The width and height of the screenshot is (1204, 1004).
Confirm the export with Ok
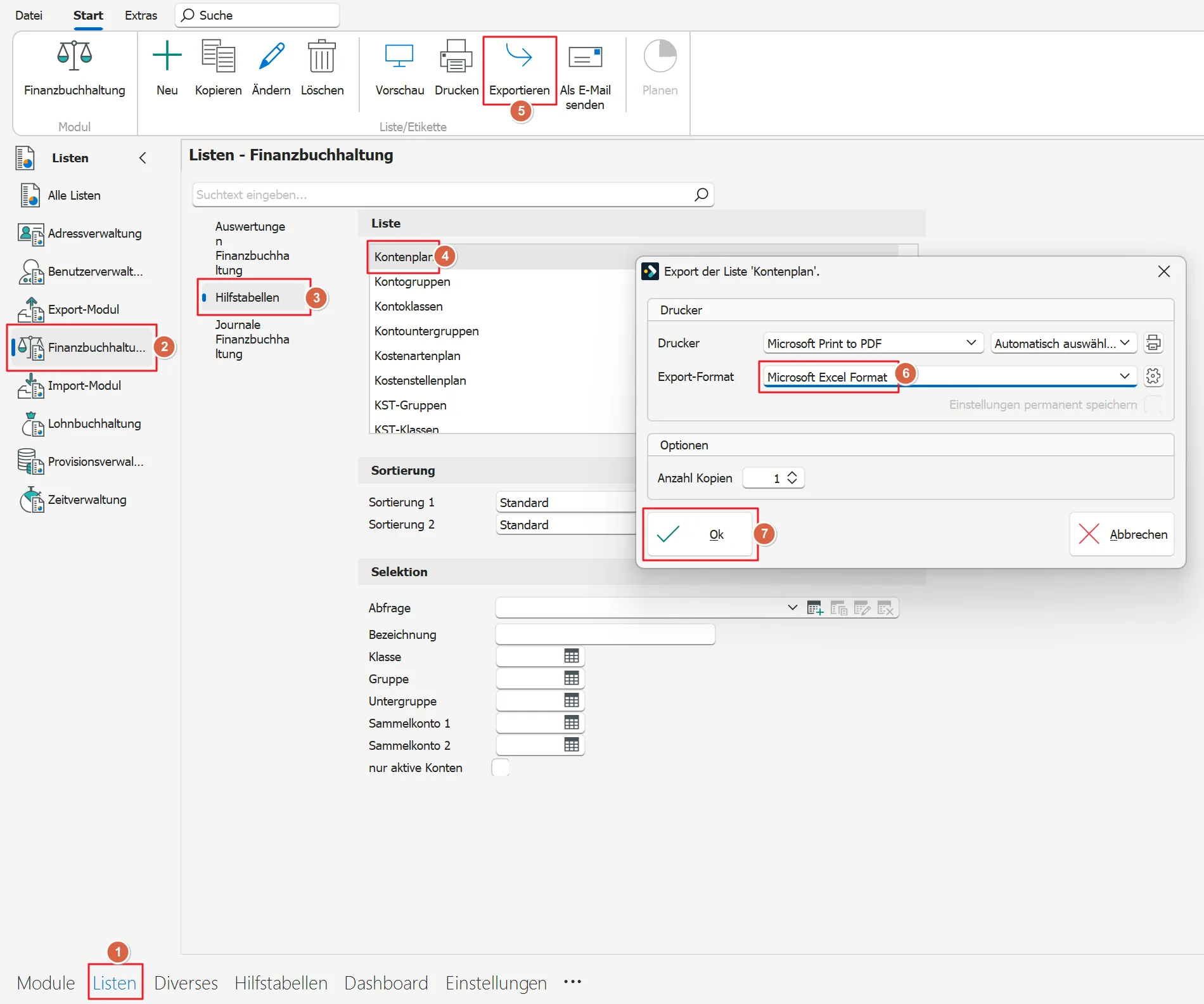point(700,534)
